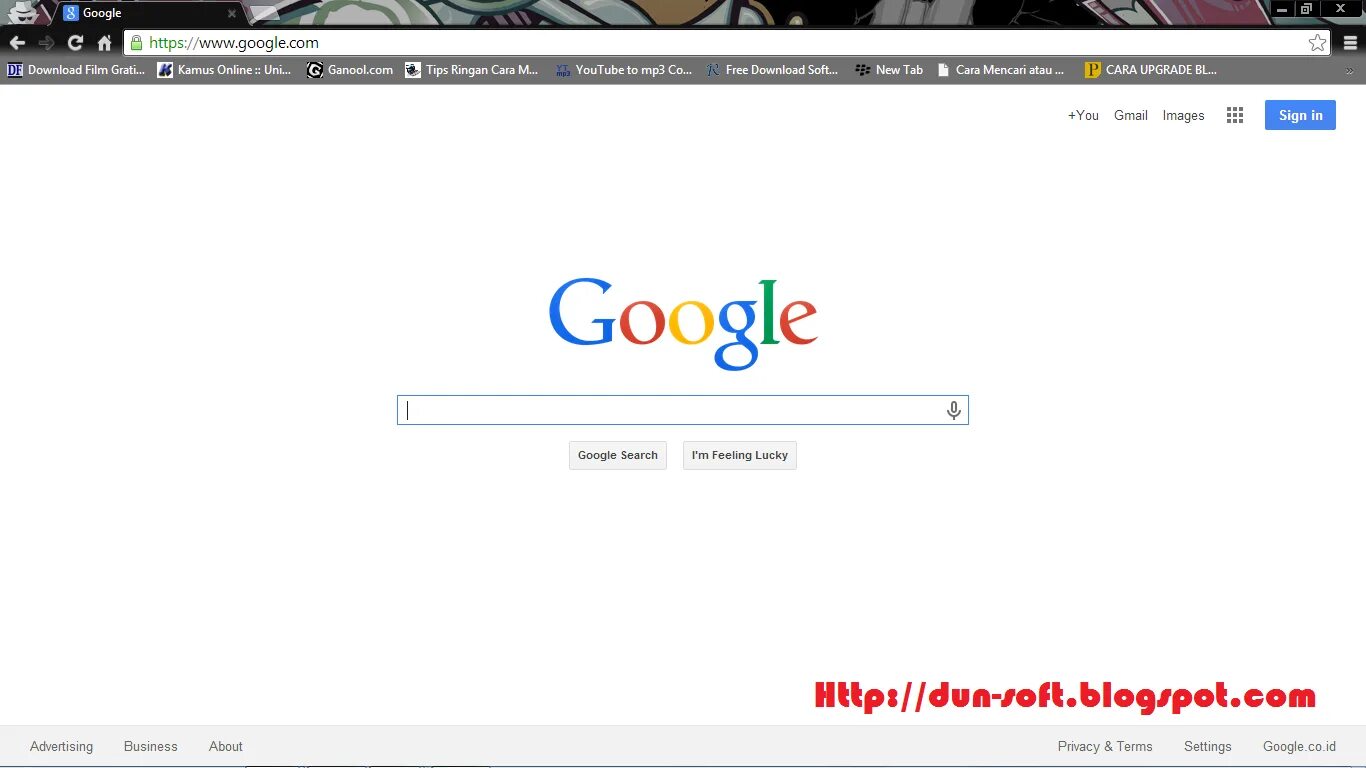Click the Google Search button
This screenshot has width=1366, height=768.
tap(618, 455)
